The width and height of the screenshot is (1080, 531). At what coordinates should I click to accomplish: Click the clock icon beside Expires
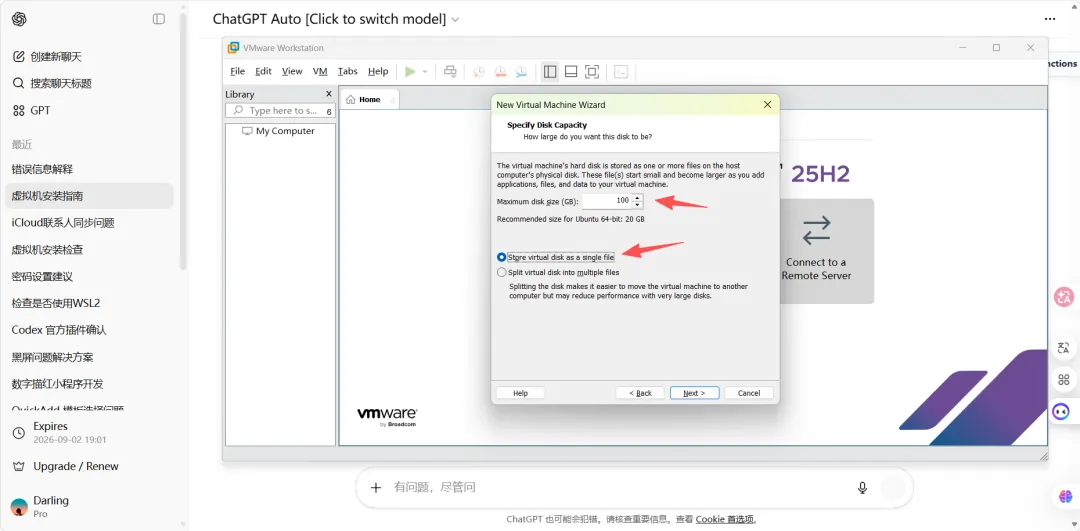pos(19,433)
